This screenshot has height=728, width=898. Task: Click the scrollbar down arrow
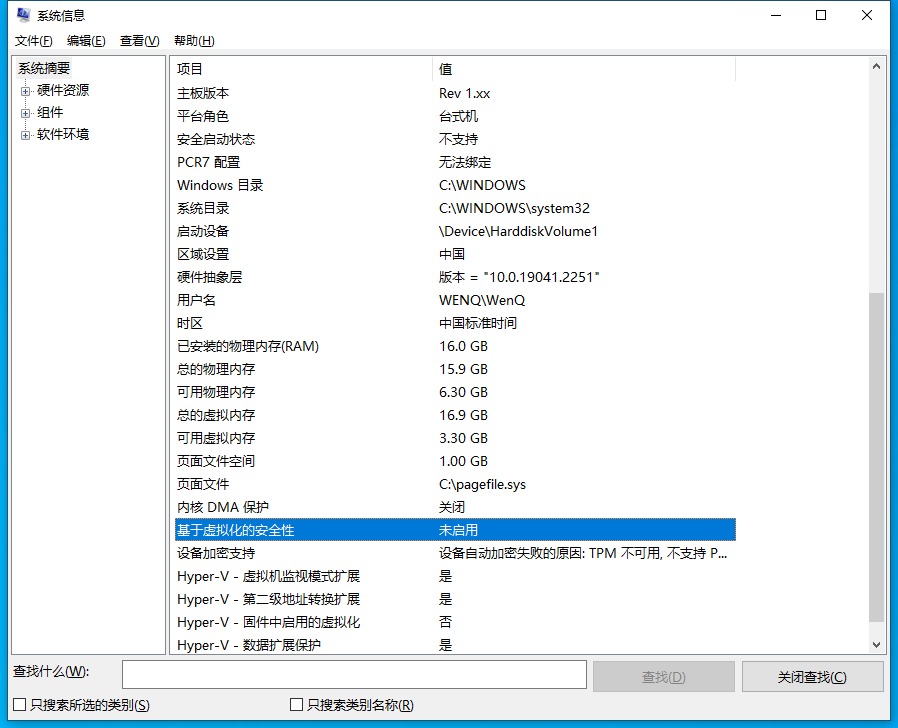coord(876,644)
